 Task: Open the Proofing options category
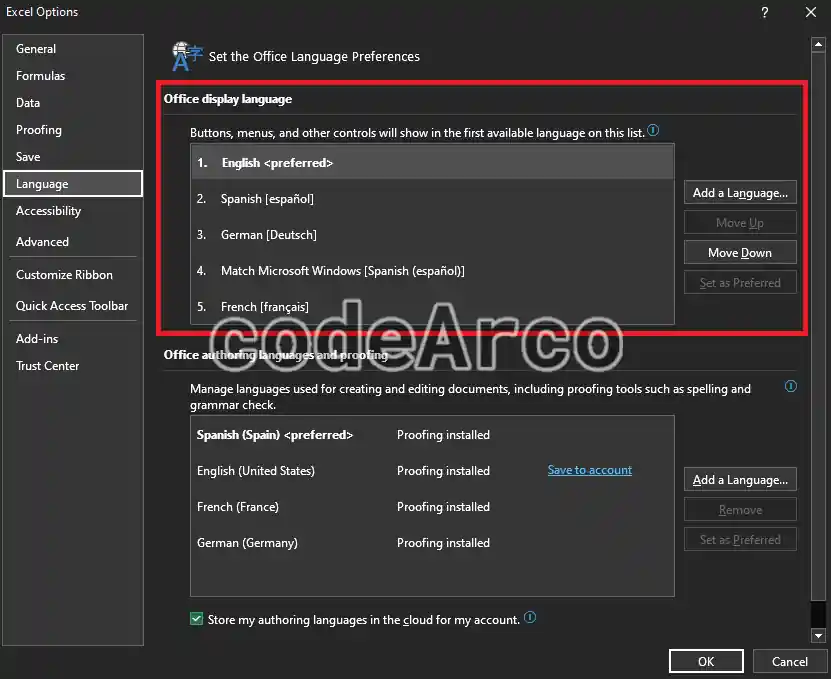click(x=73, y=130)
